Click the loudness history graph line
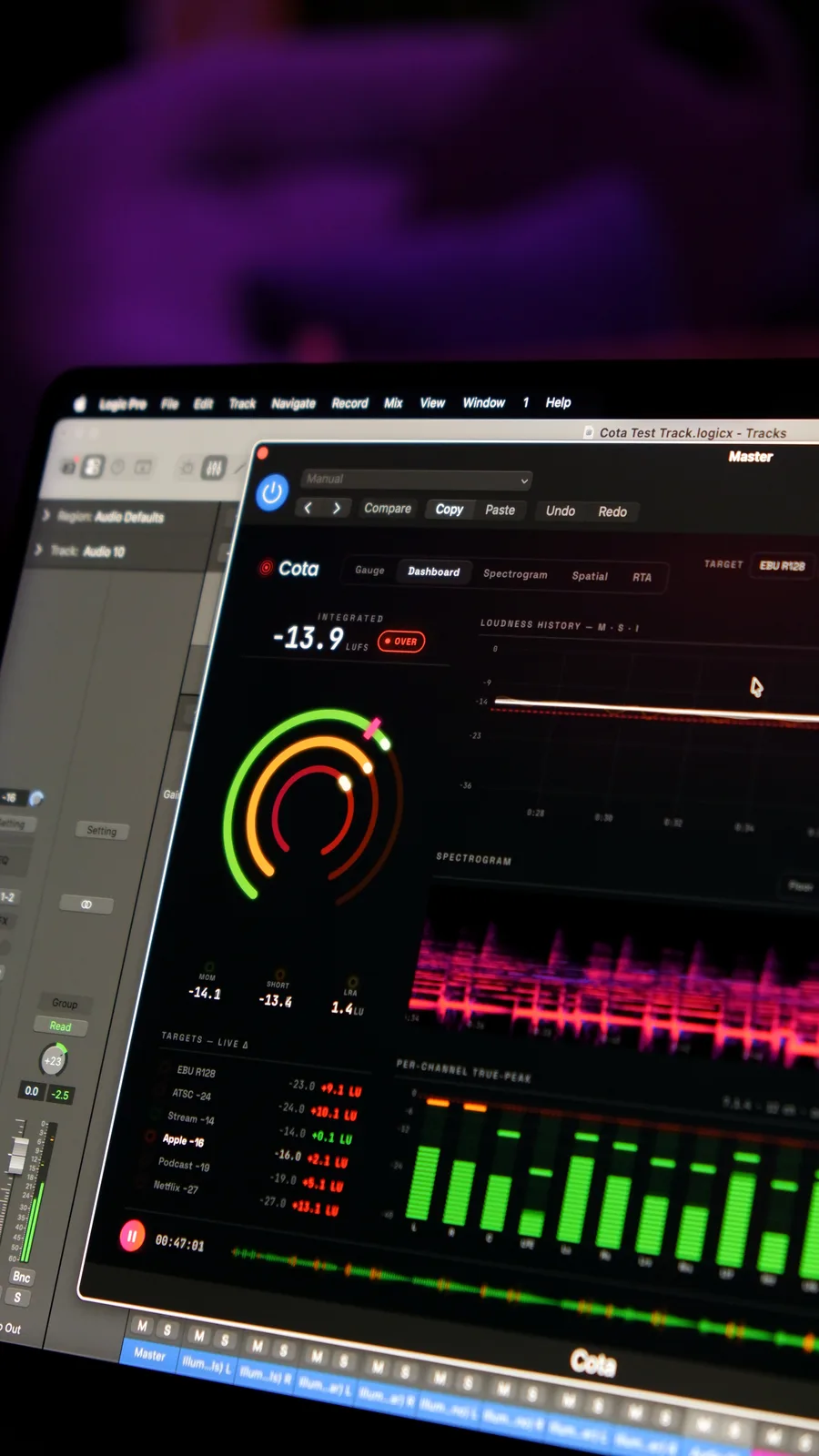The image size is (819, 1456). pyautogui.click(x=655, y=709)
